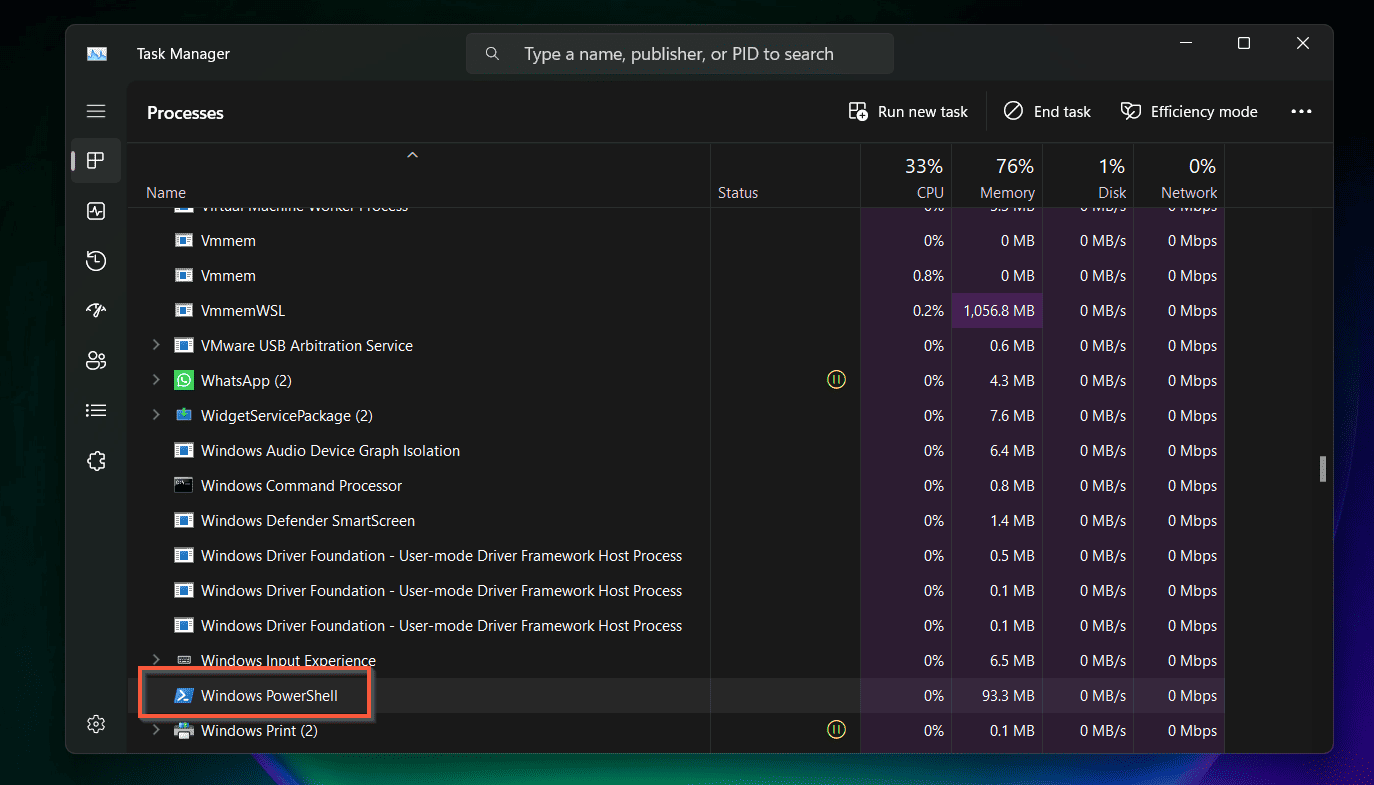
Task: Expand Windows Print (2) process group
Action: click(x=156, y=730)
